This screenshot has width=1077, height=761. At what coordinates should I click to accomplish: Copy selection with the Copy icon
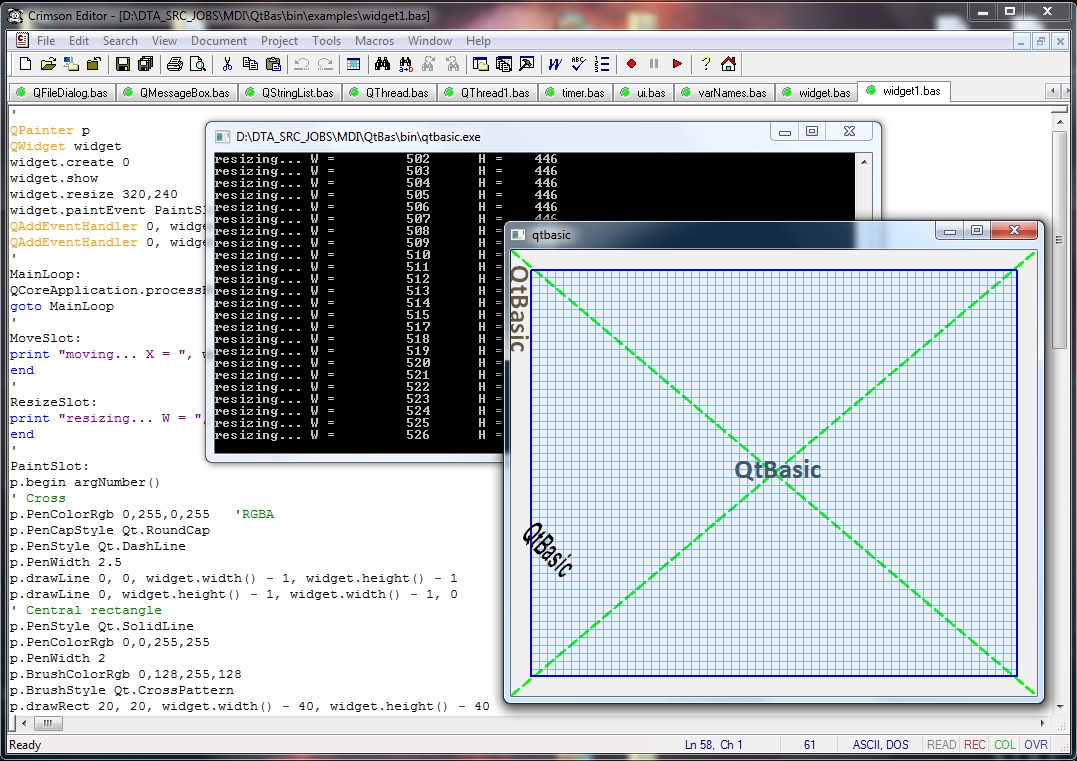[x=250, y=64]
